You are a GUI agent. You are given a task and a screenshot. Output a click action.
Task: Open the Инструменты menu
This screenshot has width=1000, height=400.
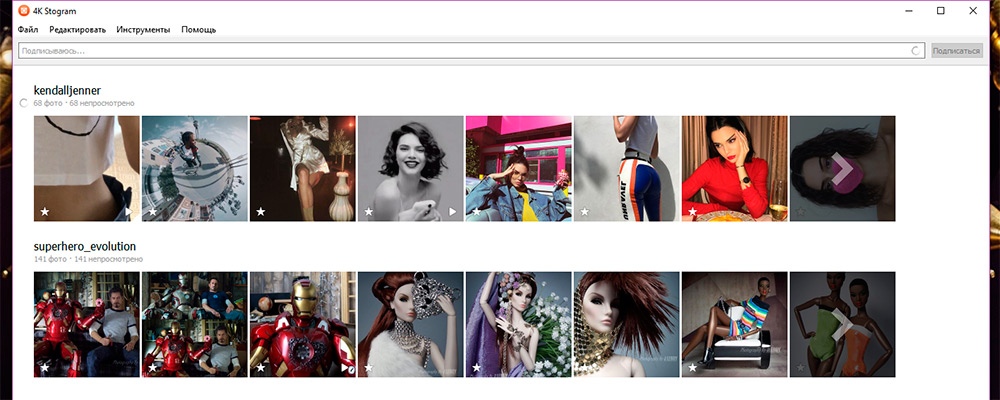pyautogui.click(x=143, y=29)
